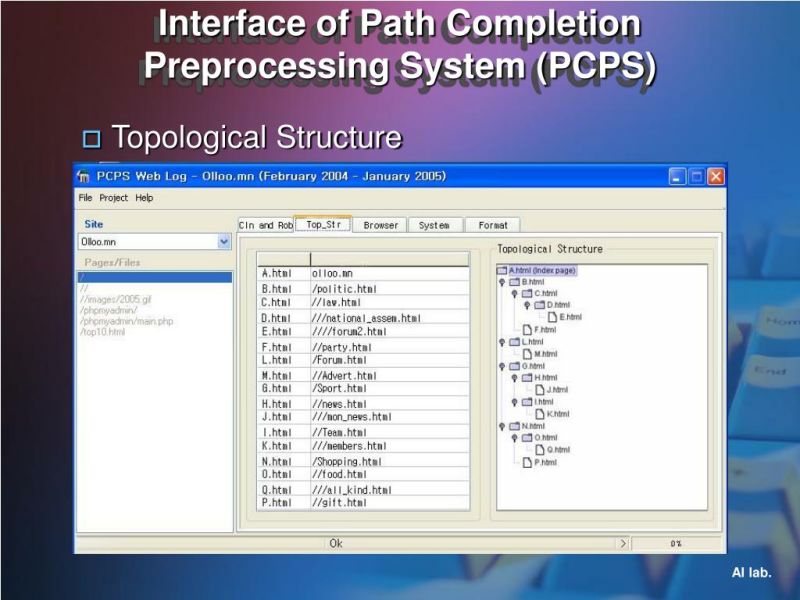Viewport: 800px width, 600px height.
Task: Click the PCPS title bar application icon
Action: point(84,176)
